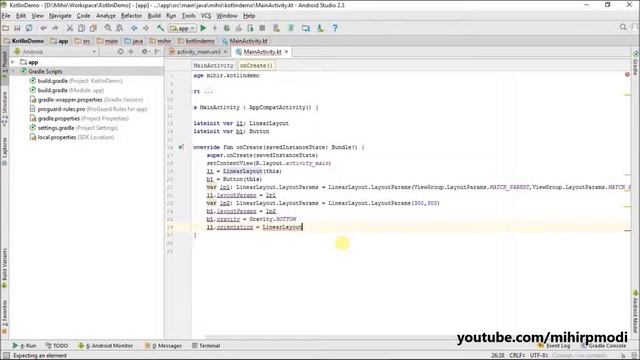This screenshot has width=640, height=360.
Task: Select build.gradle (Module: app) file
Action: [x=67, y=90]
